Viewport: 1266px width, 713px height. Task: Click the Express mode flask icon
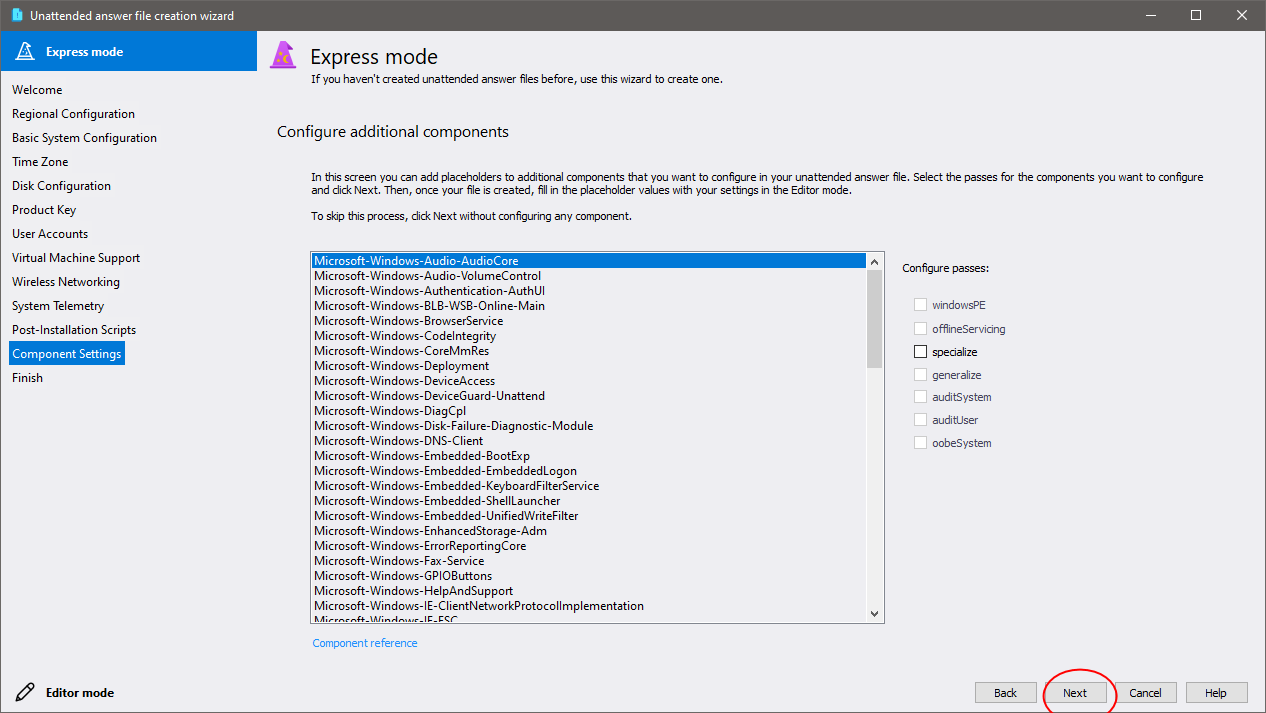(x=25, y=51)
